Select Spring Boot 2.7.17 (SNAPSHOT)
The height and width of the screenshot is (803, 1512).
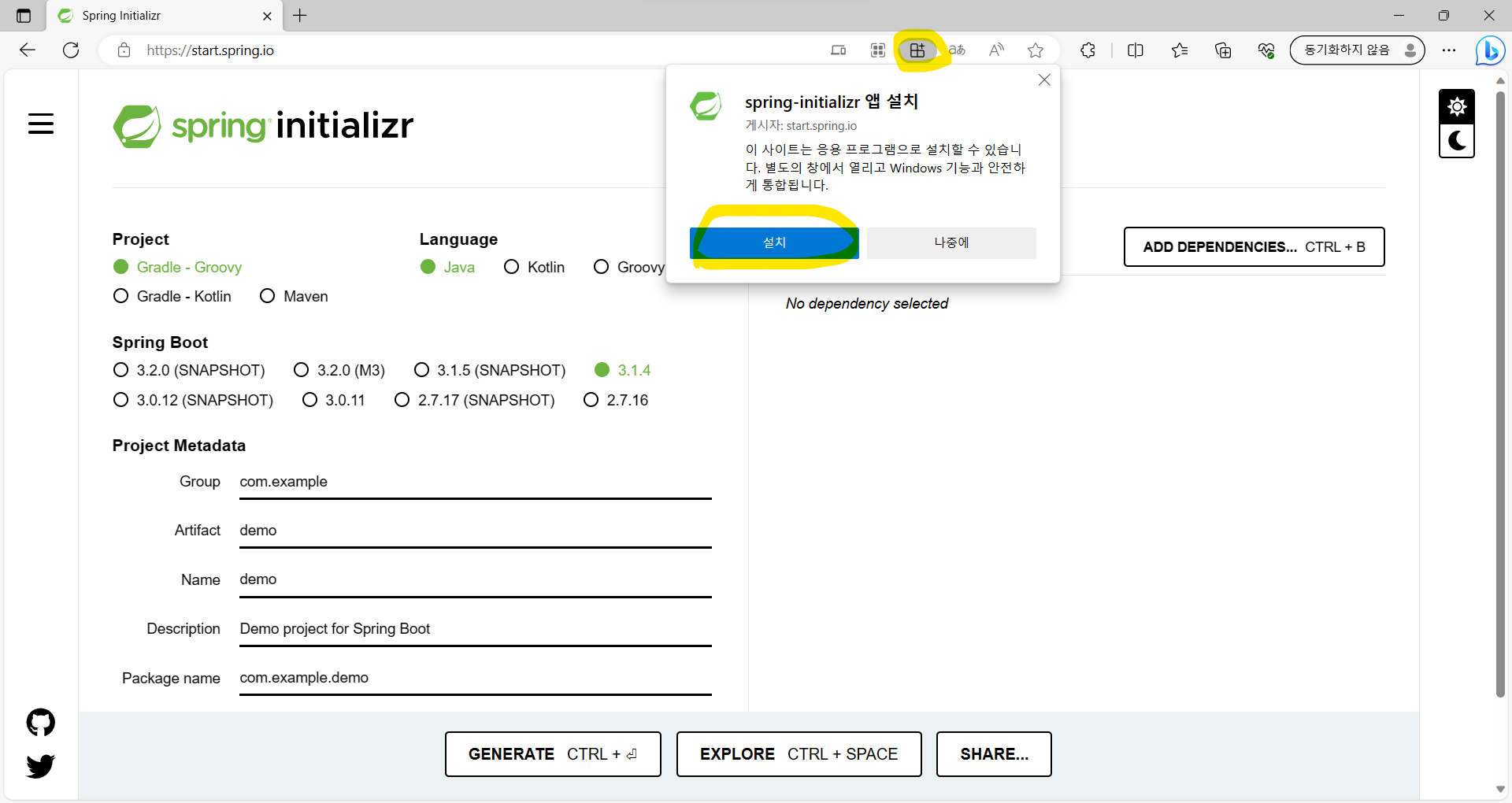click(x=475, y=400)
